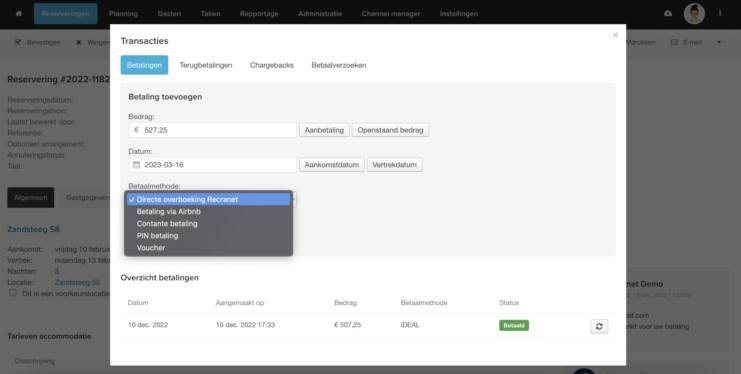Open the Instellingen menu

[x=459, y=14]
